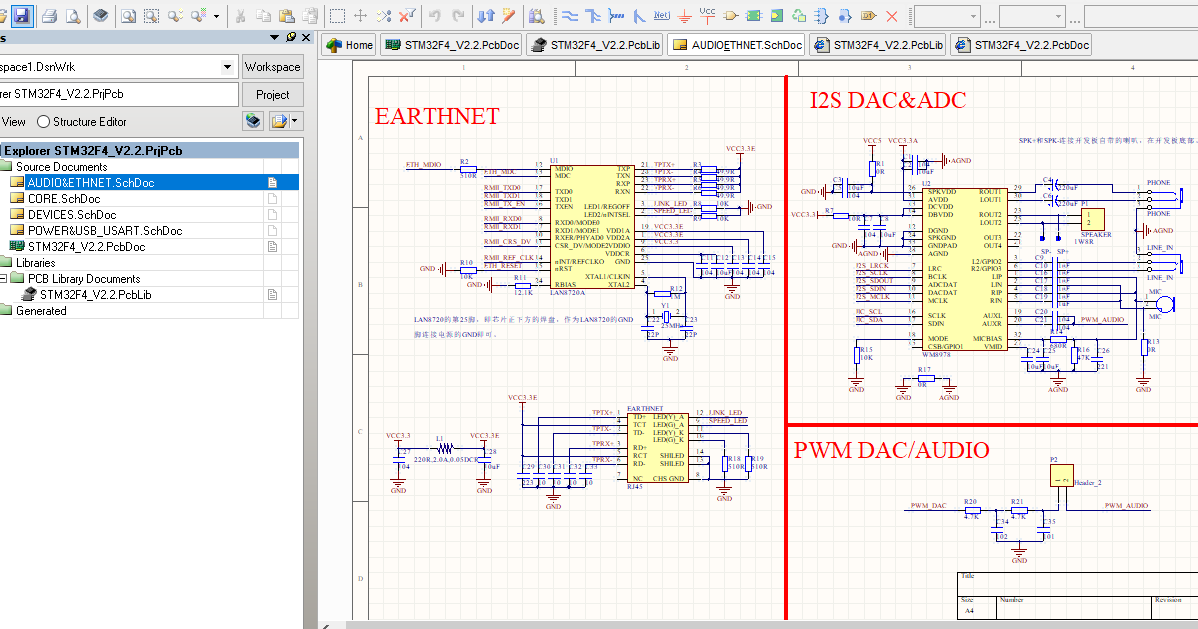Select the Zoom Area tool

tap(152, 15)
